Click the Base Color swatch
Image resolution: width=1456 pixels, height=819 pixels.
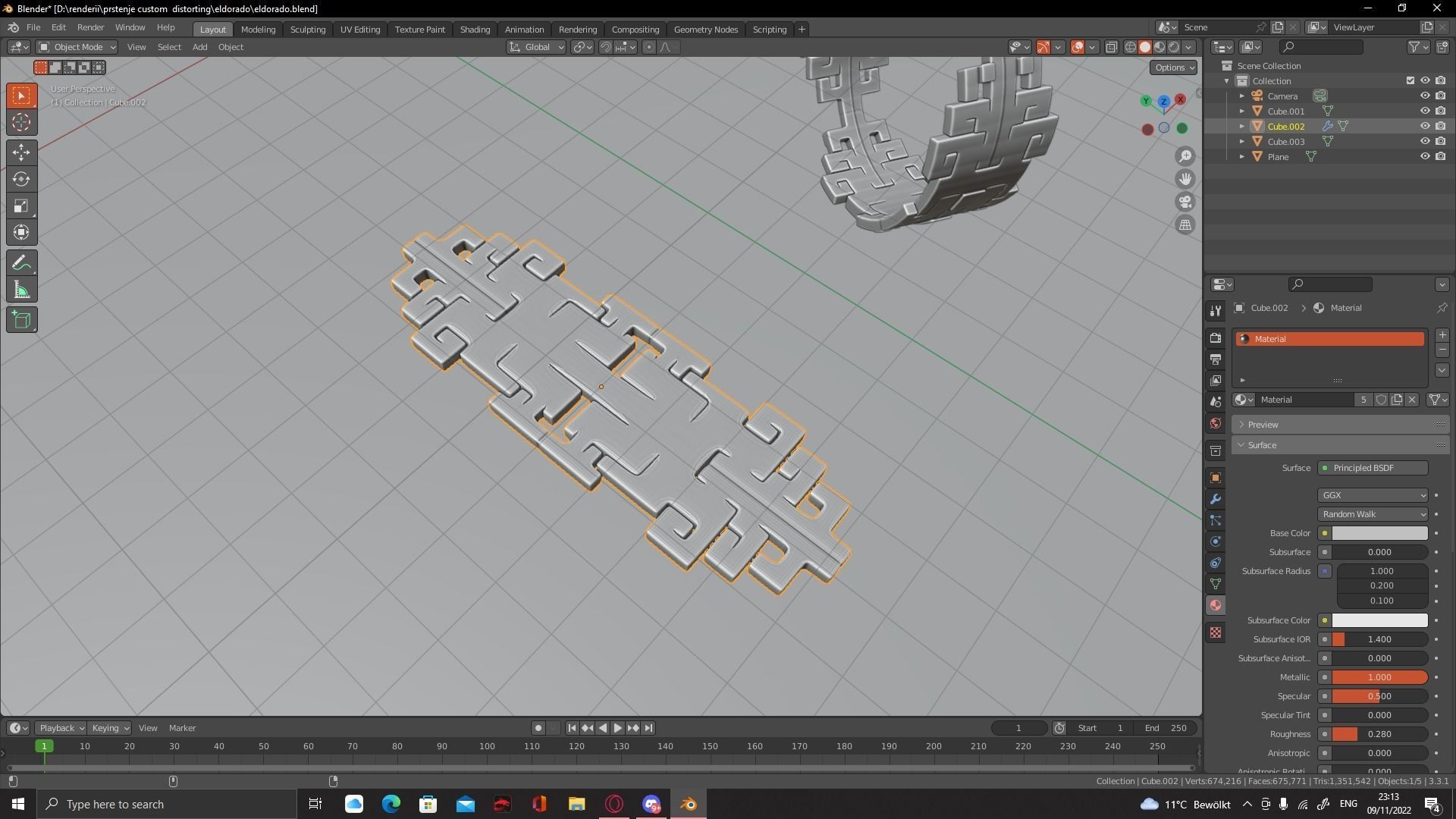coord(1379,533)
